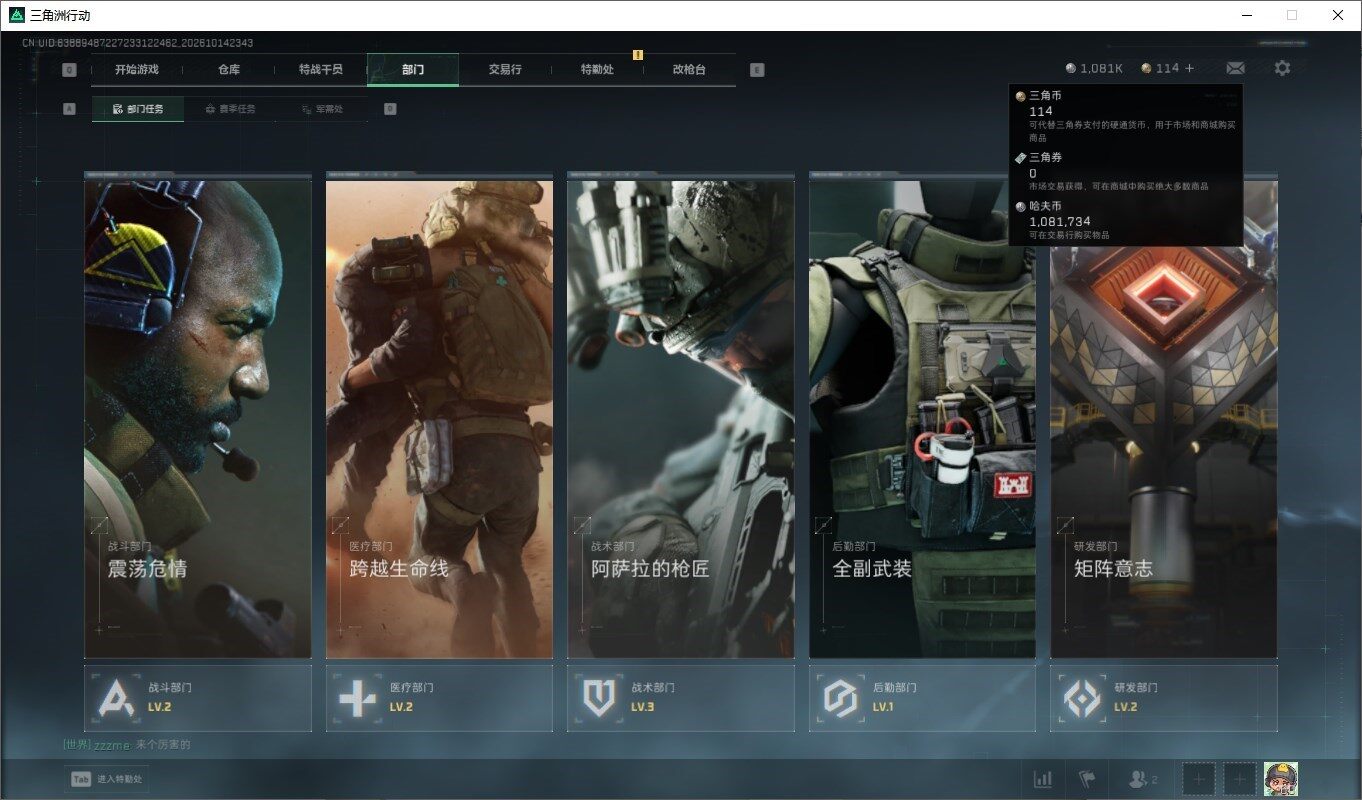Open the 仓库 tab
The image size is (1362, 800).
(229, 69)
